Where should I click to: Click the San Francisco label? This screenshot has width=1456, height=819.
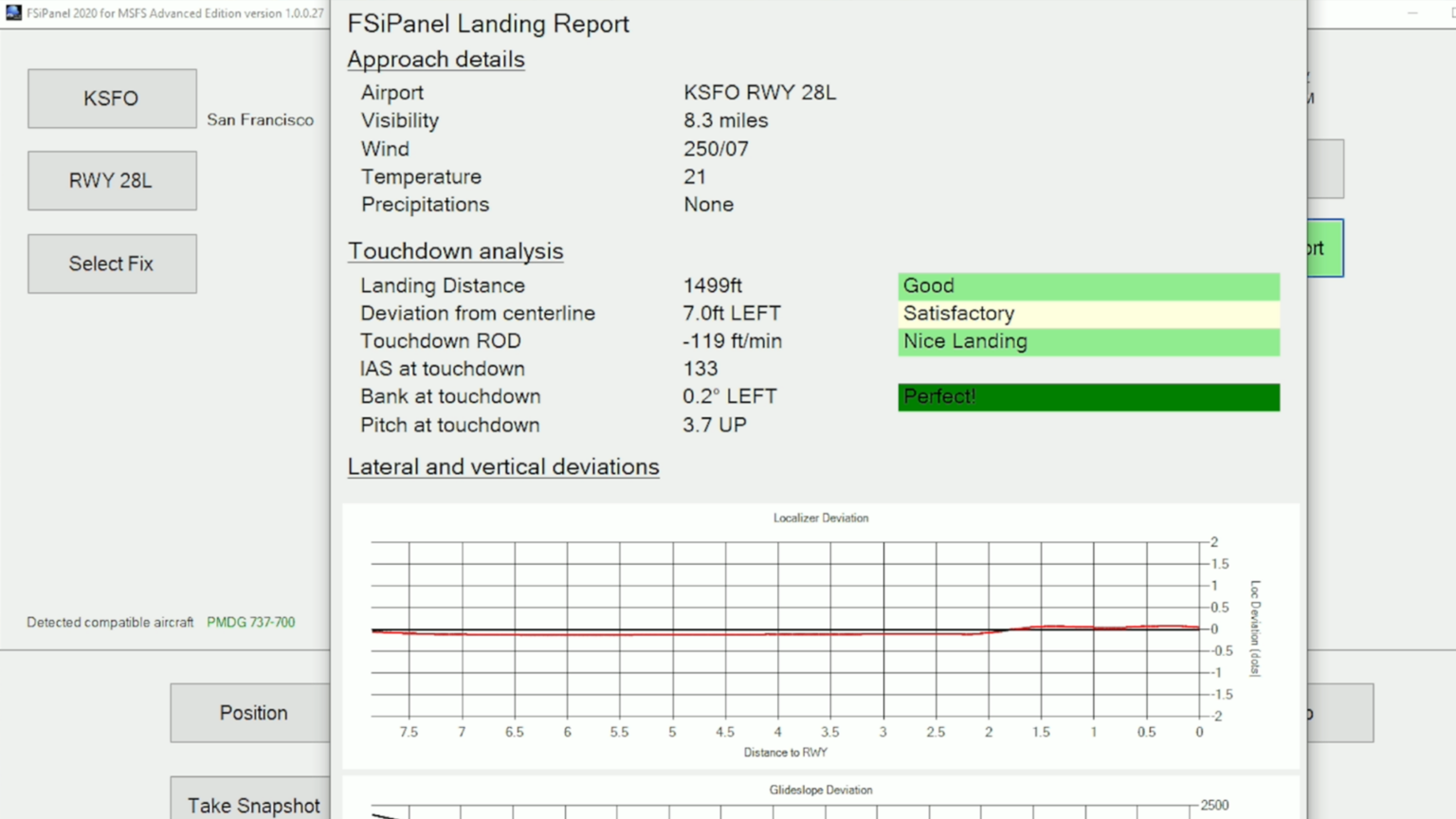click(260, 120)
